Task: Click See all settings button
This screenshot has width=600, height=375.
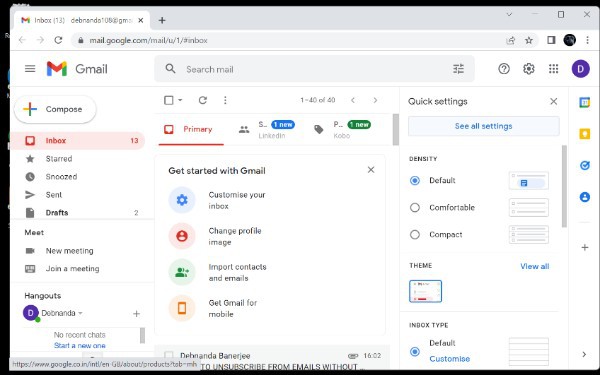Action: point(484,126)
